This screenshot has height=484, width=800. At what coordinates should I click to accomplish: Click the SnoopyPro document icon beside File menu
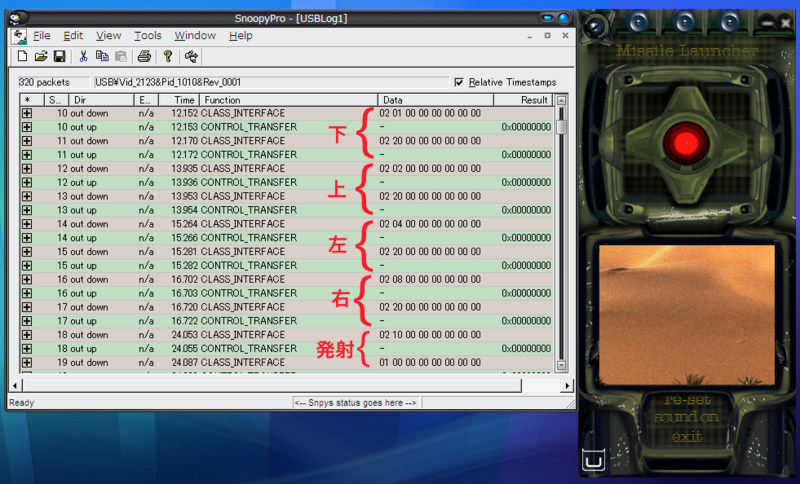point(19,36)
